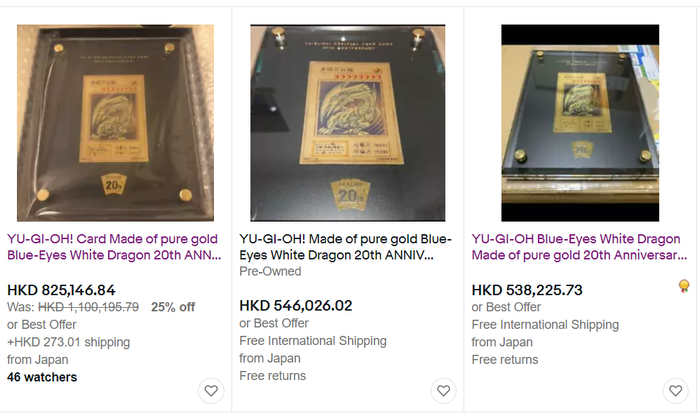Click "Free returns" under the HKD 538,225.73 listing
Viewport: 700px width, 413px height.
[505, 360]
